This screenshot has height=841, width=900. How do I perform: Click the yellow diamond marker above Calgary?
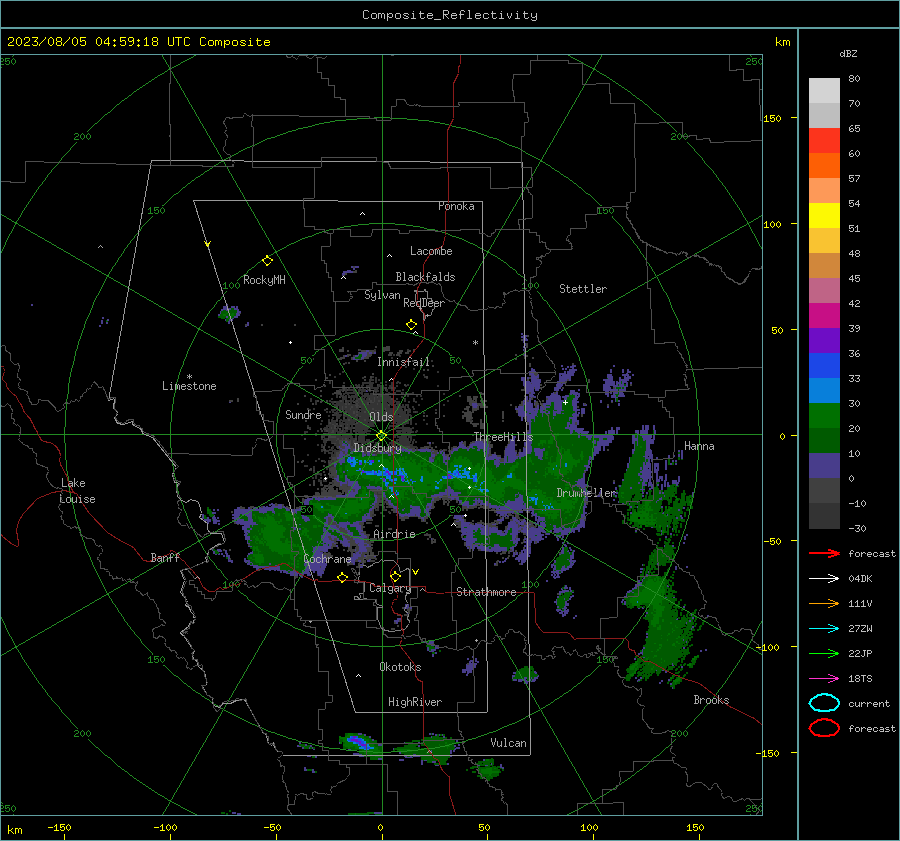coord(395,576)
